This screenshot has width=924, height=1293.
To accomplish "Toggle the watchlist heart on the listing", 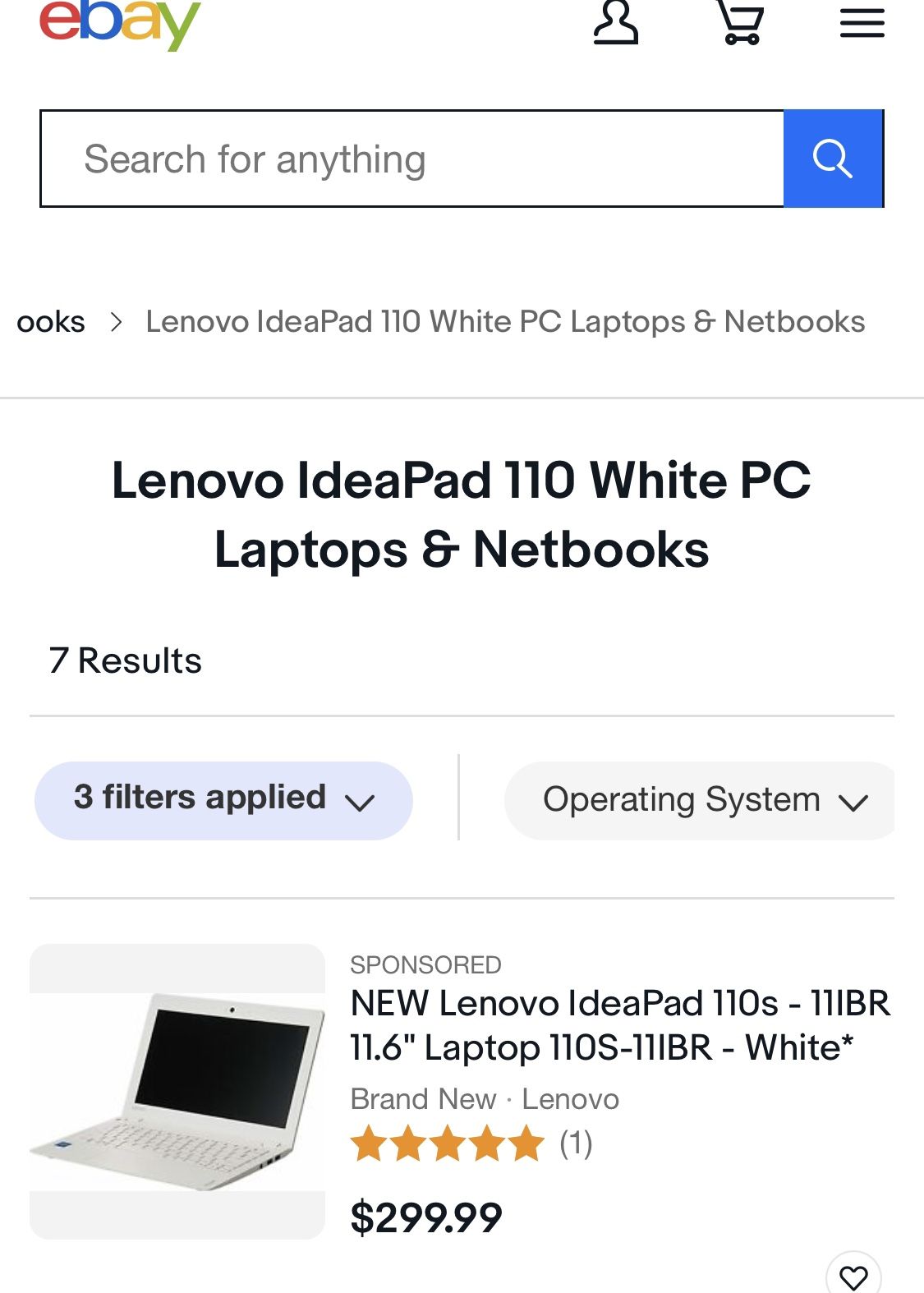I will click(854, 1277).
